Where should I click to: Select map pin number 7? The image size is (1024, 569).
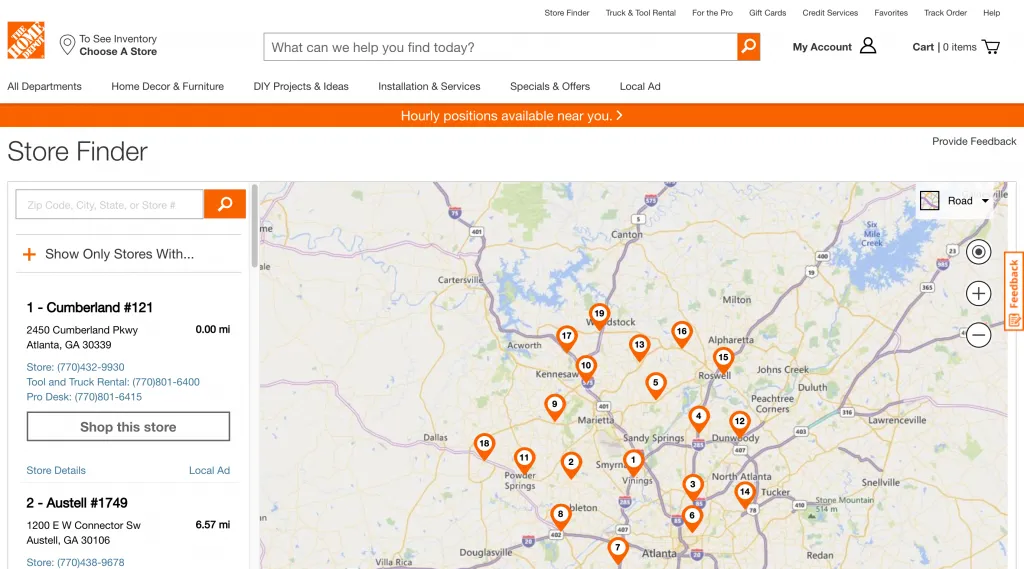pos(617,549)
